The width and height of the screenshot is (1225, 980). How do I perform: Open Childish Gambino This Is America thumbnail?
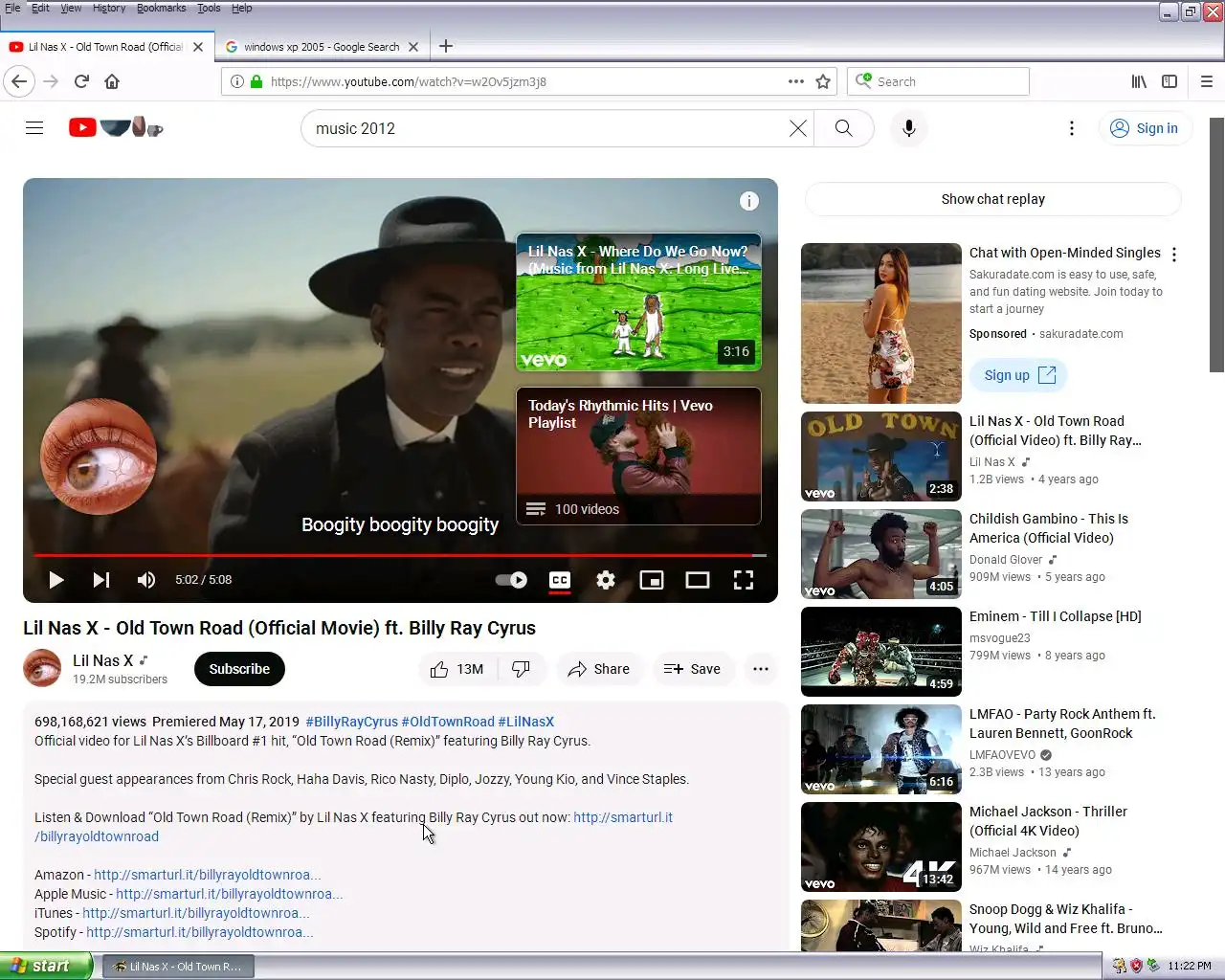tap(881, 554)
